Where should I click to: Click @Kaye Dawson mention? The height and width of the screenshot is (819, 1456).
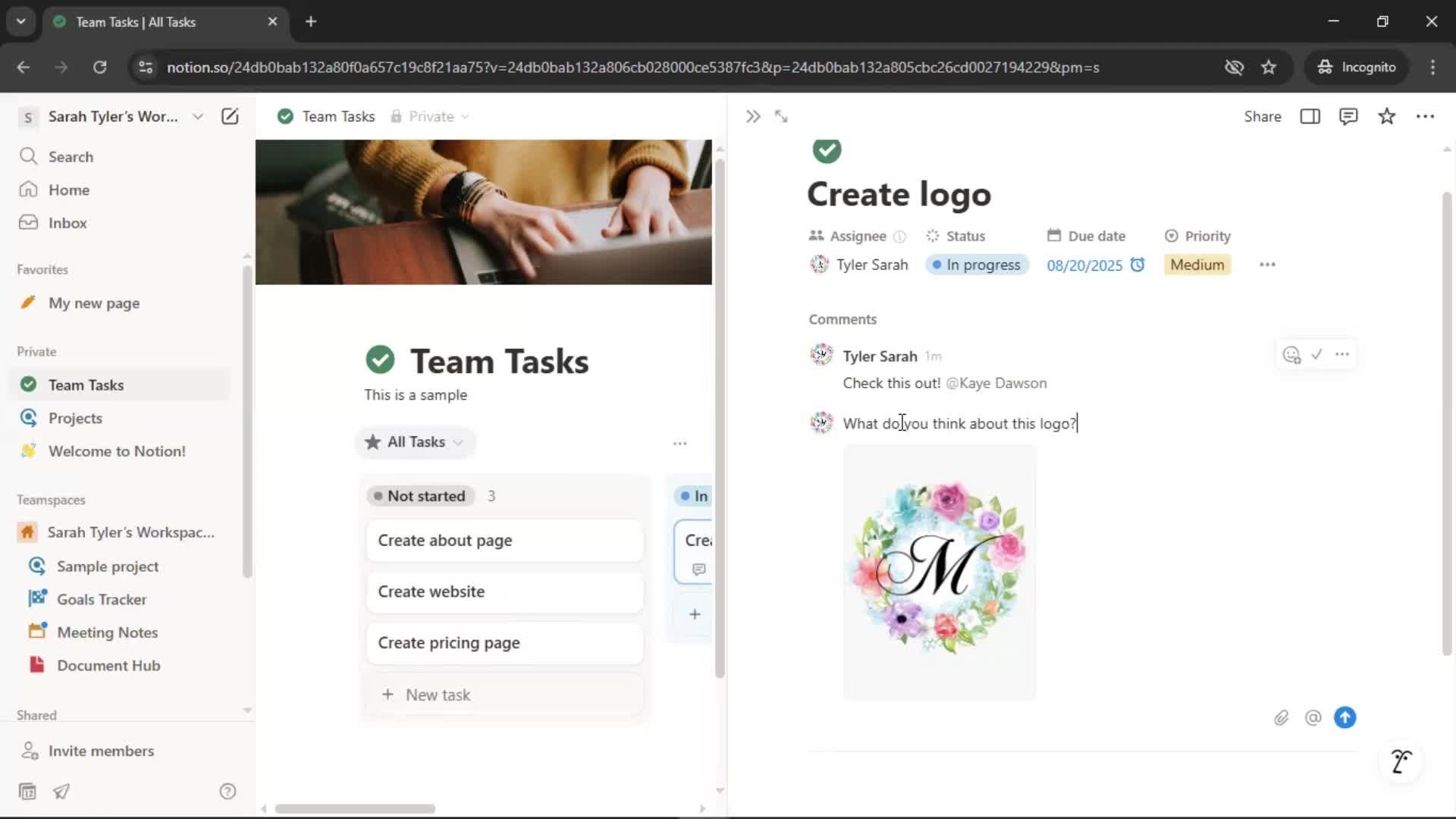click(x=996, y=383)
